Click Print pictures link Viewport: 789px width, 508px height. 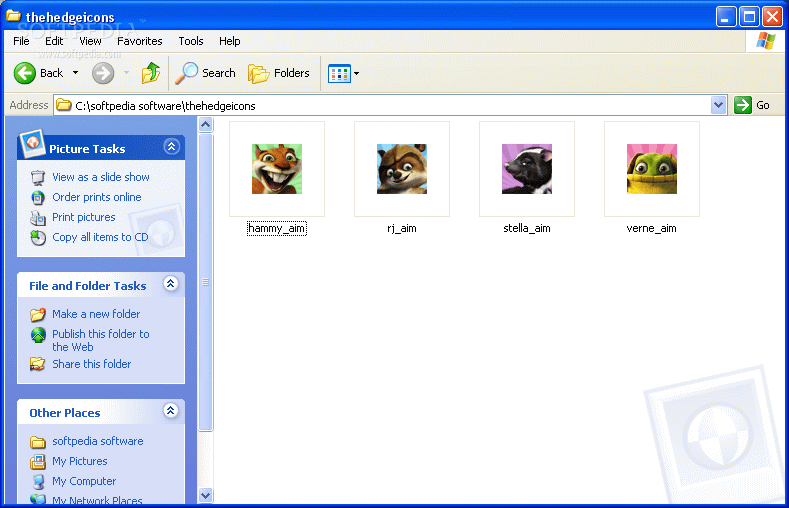coord(84,217)
